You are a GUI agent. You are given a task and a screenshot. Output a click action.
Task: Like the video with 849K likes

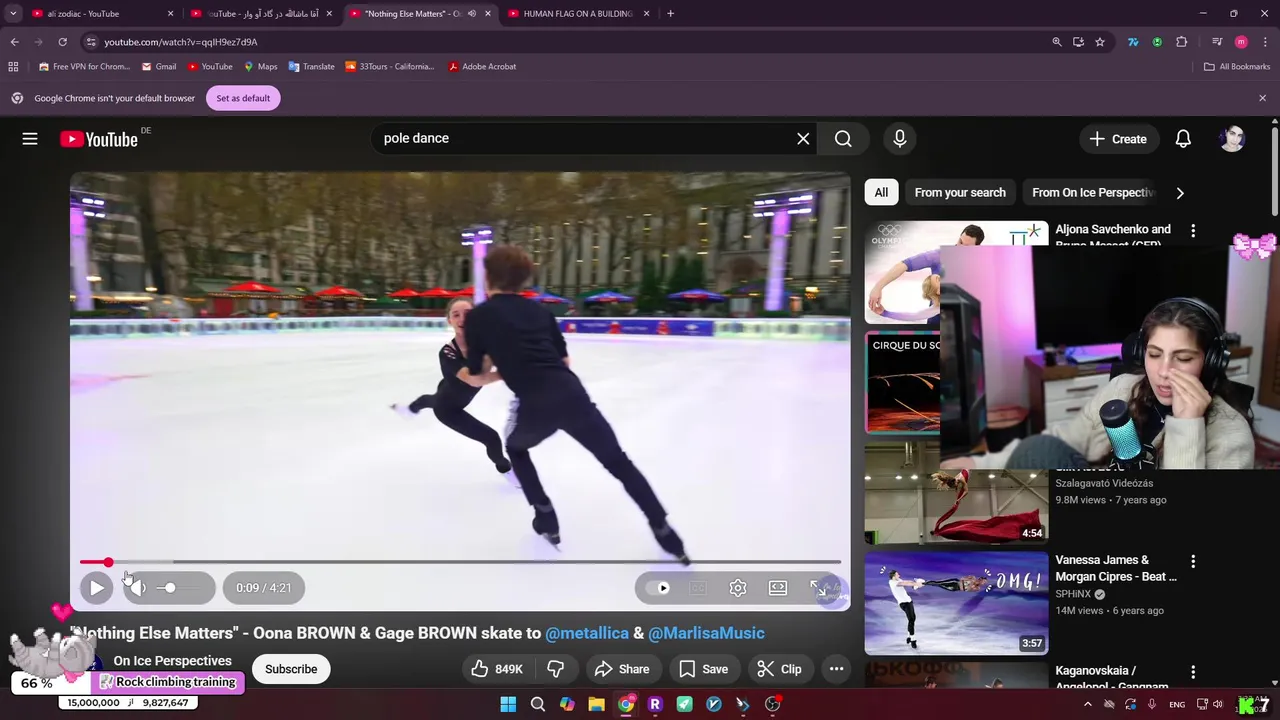click(498, 669)
